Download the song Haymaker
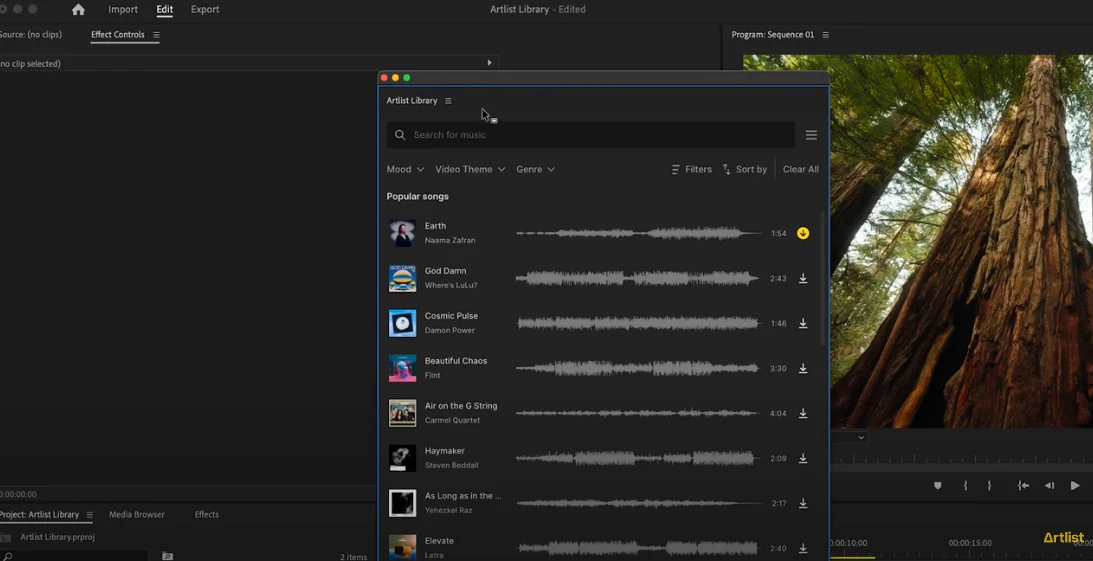The image size is (1093, 561). 803,459
